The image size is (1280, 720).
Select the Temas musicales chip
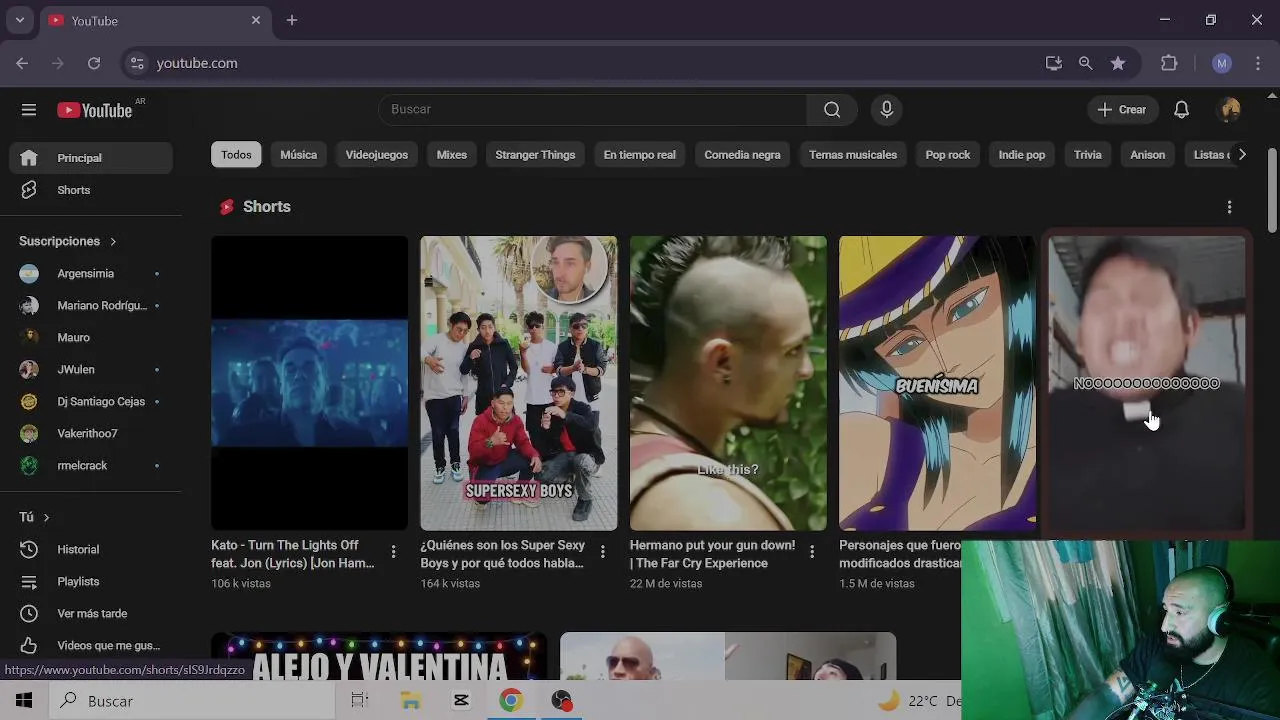tap(853, 155)
